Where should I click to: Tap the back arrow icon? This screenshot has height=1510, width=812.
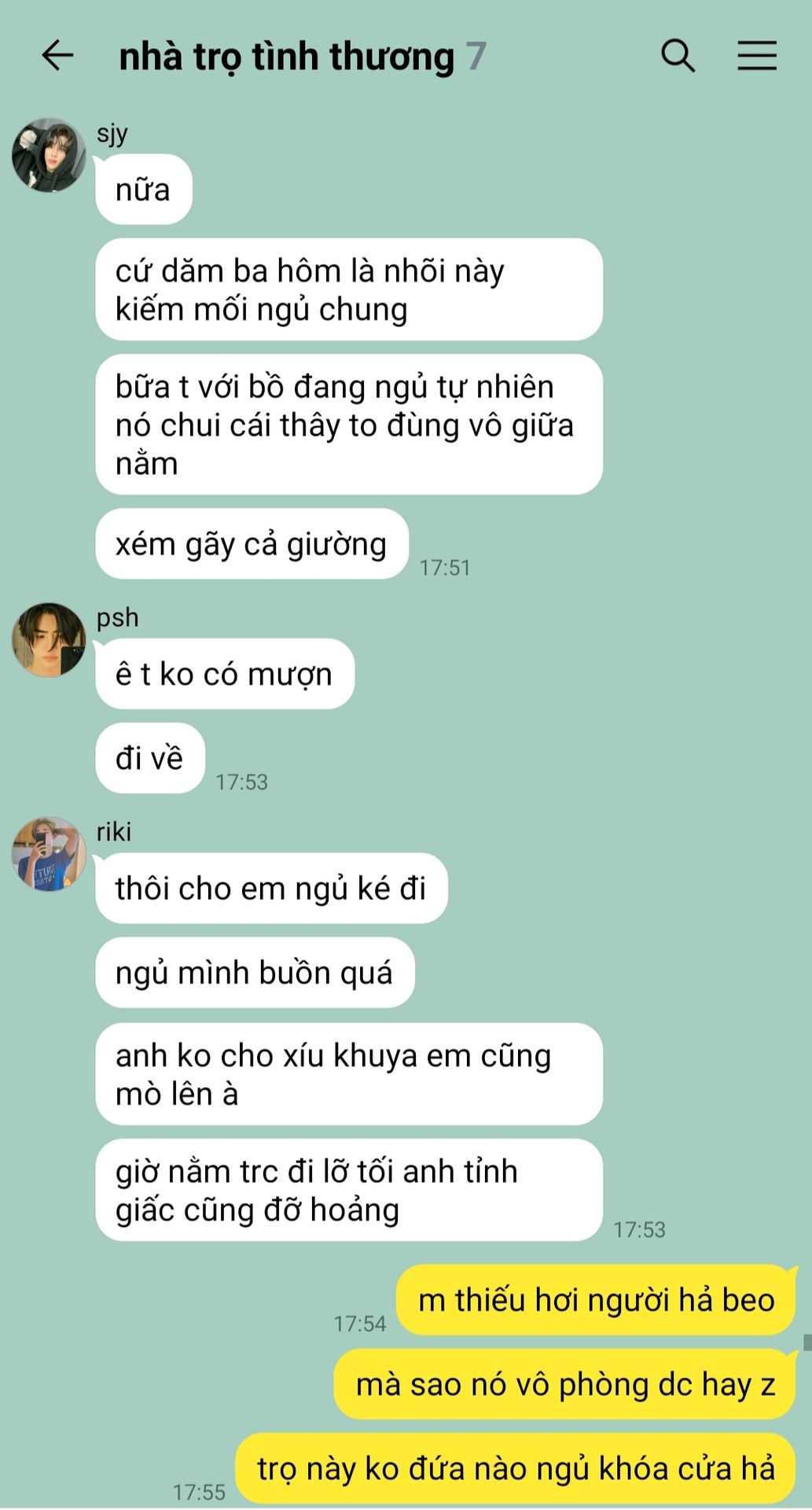[57, 56]
